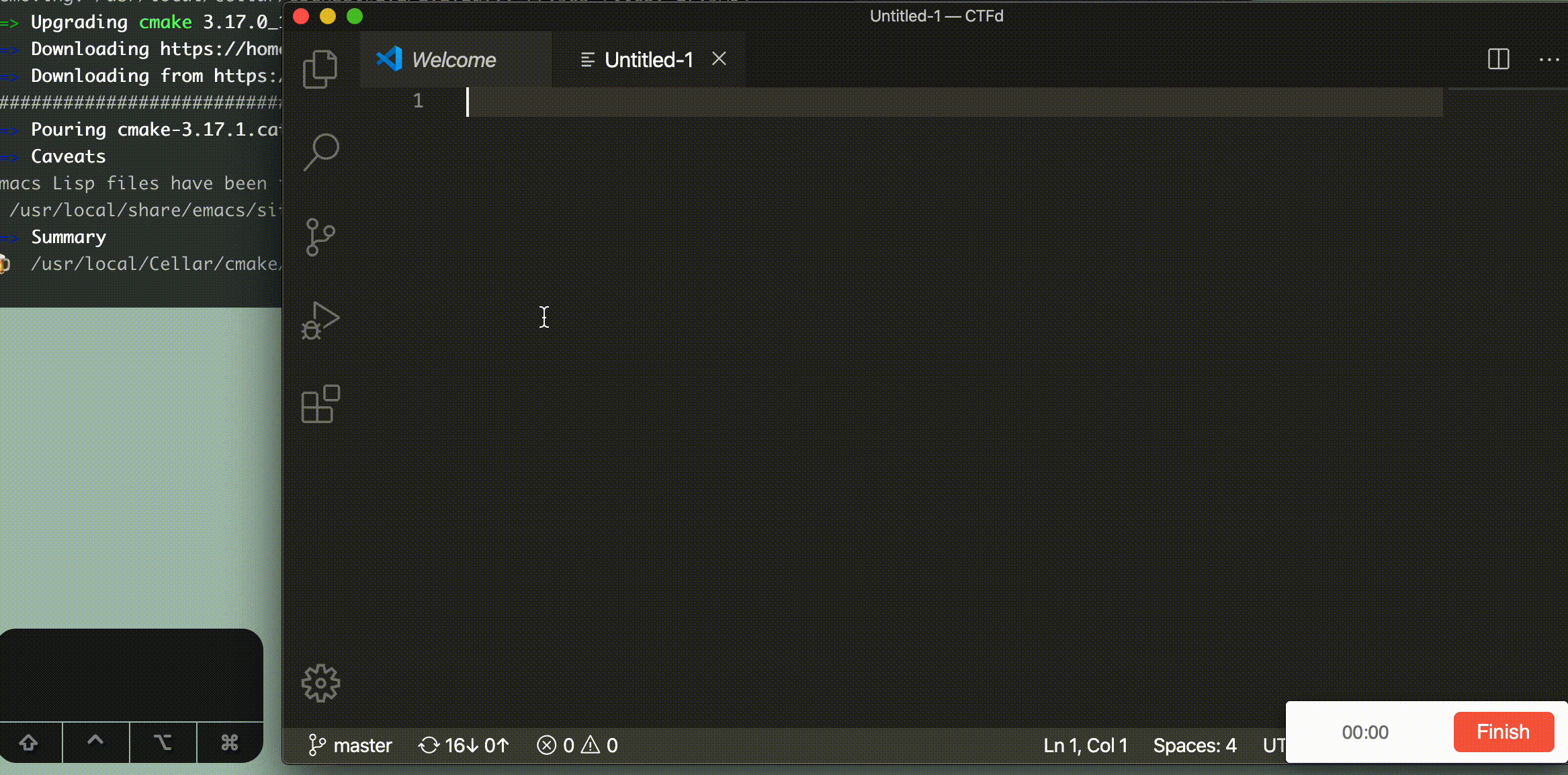Viewport: 1568px width, 775px height.
Task: Close the Untitled-1 tab
Action: pyautogui.click(x=719, y=59)
